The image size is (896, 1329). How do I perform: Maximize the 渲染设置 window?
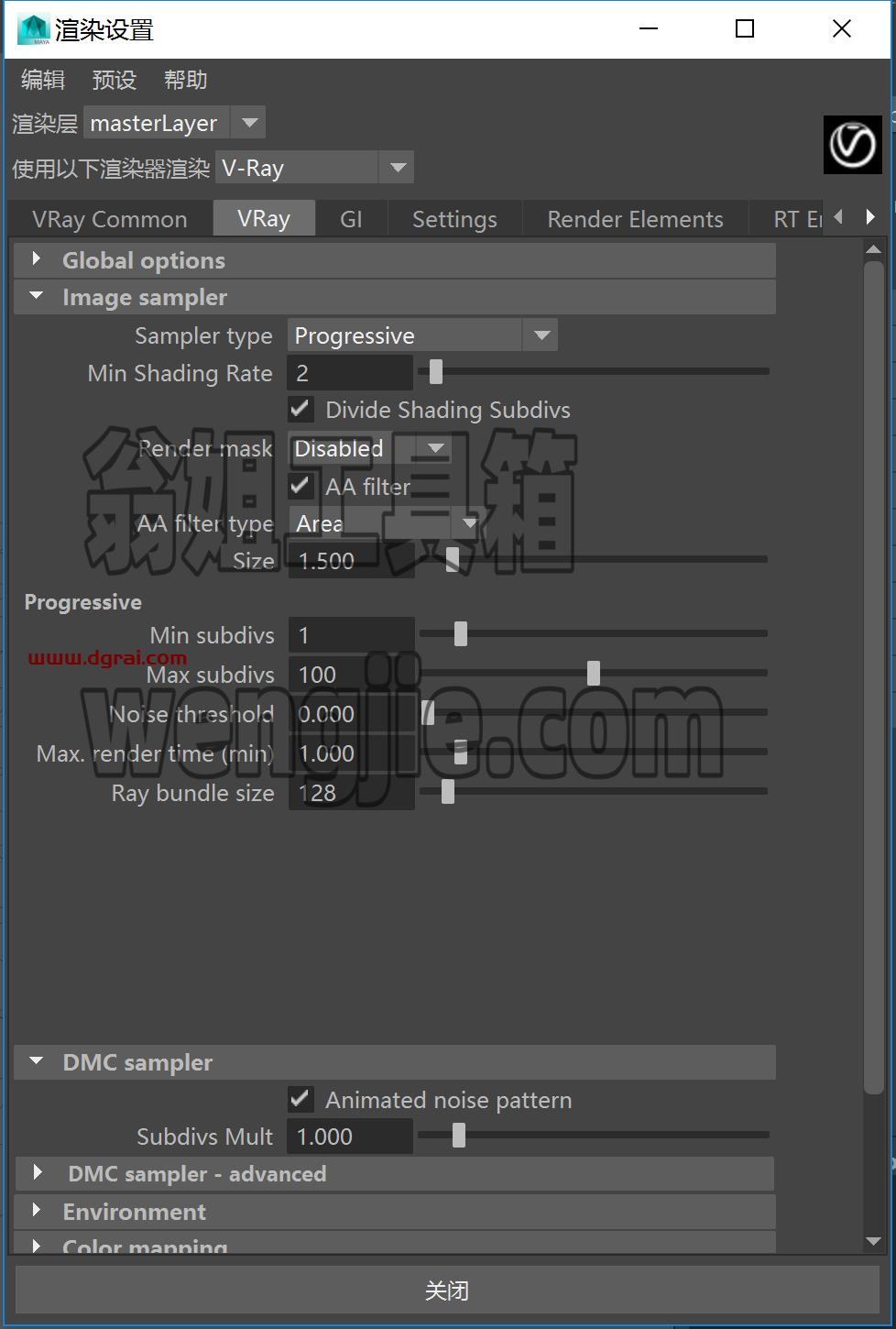click(745, 29)
